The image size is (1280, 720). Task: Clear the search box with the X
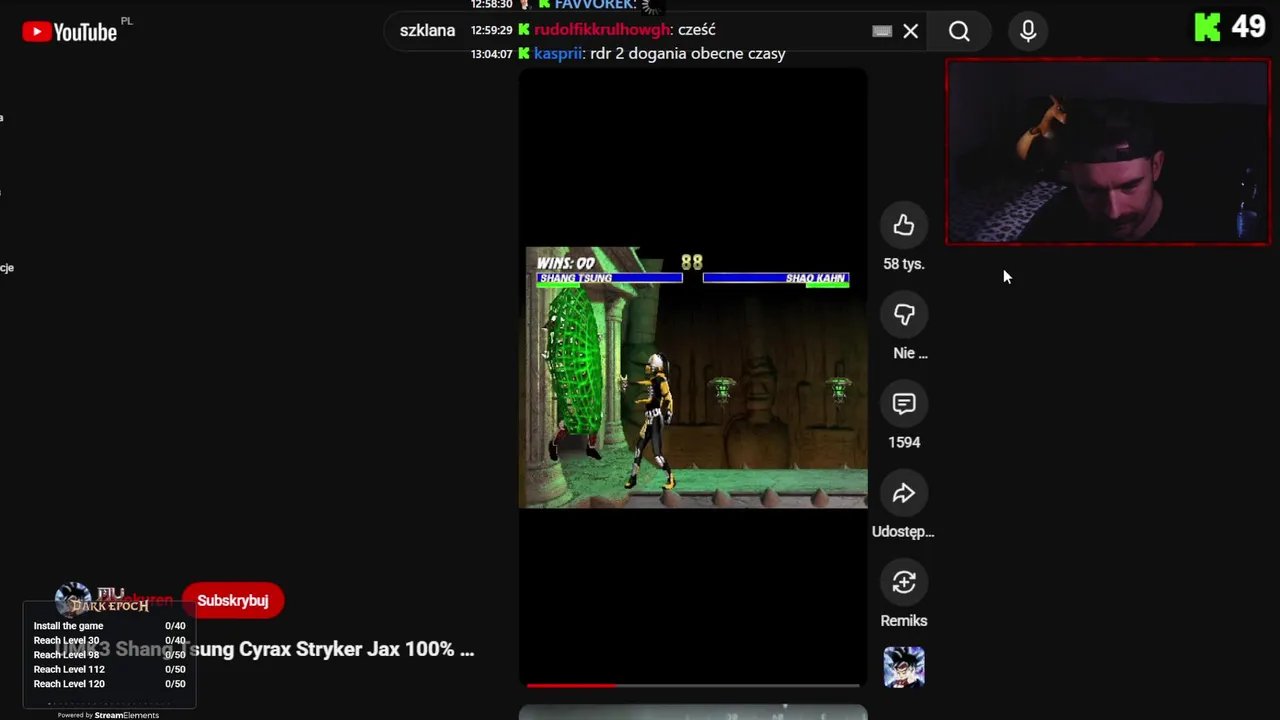pyautogui.click(x=910, y=31)
